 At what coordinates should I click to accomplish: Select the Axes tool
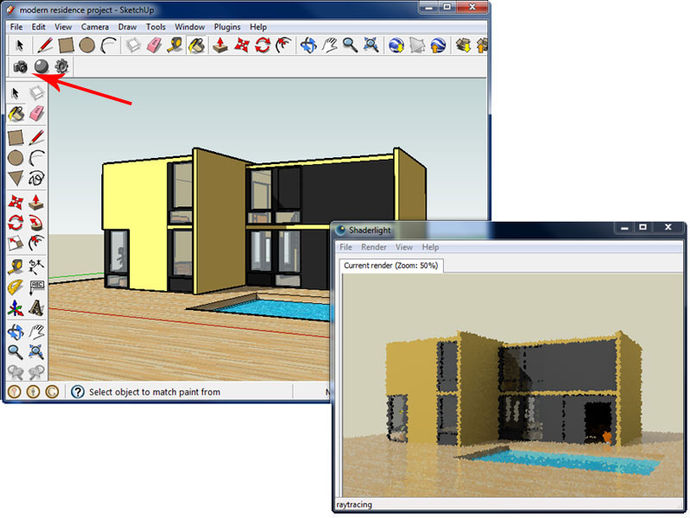[16, 308]
